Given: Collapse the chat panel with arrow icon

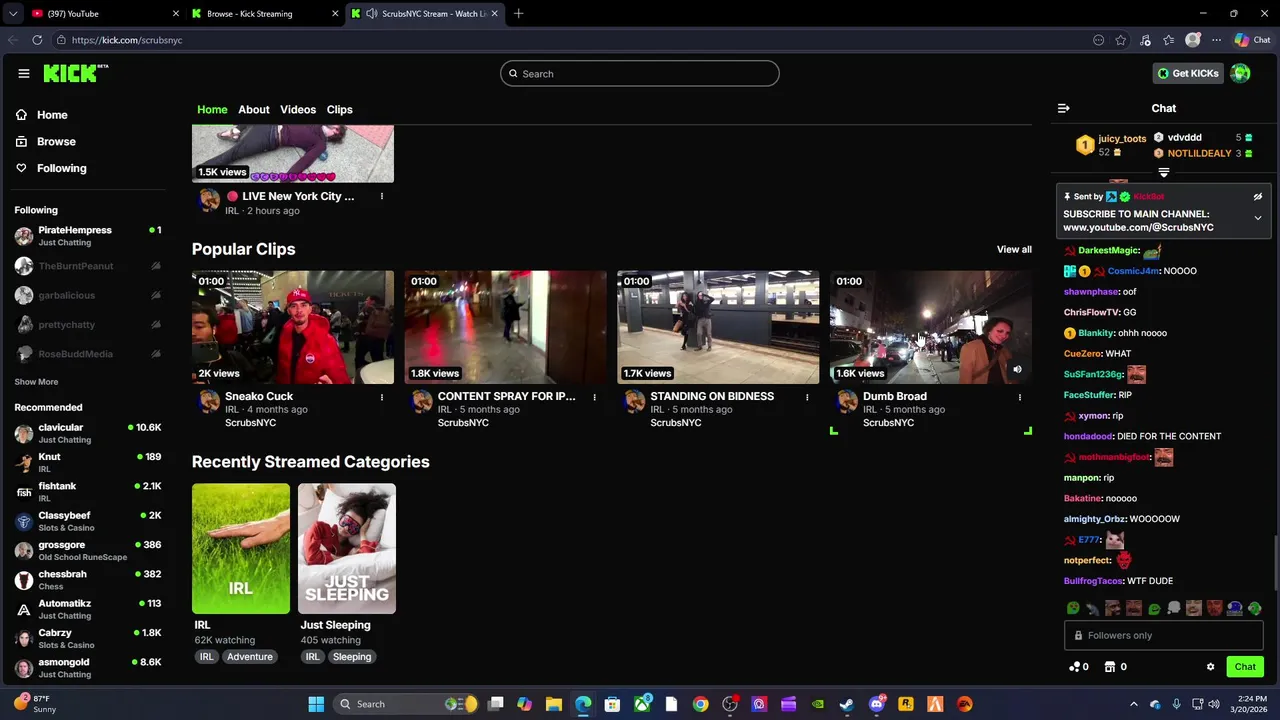Looking at the screenshot, I should click(1064, 108).
